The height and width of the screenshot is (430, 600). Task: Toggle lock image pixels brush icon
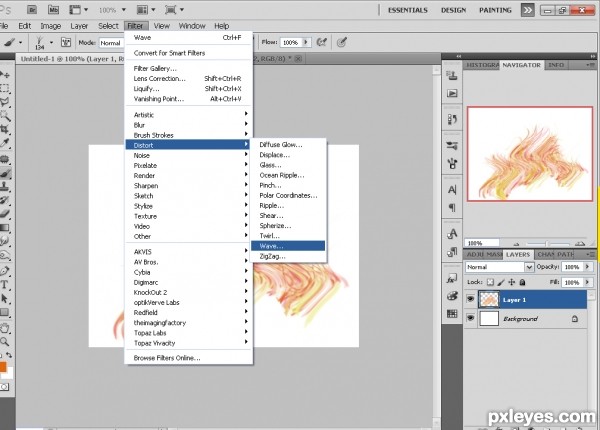[501, 282]
